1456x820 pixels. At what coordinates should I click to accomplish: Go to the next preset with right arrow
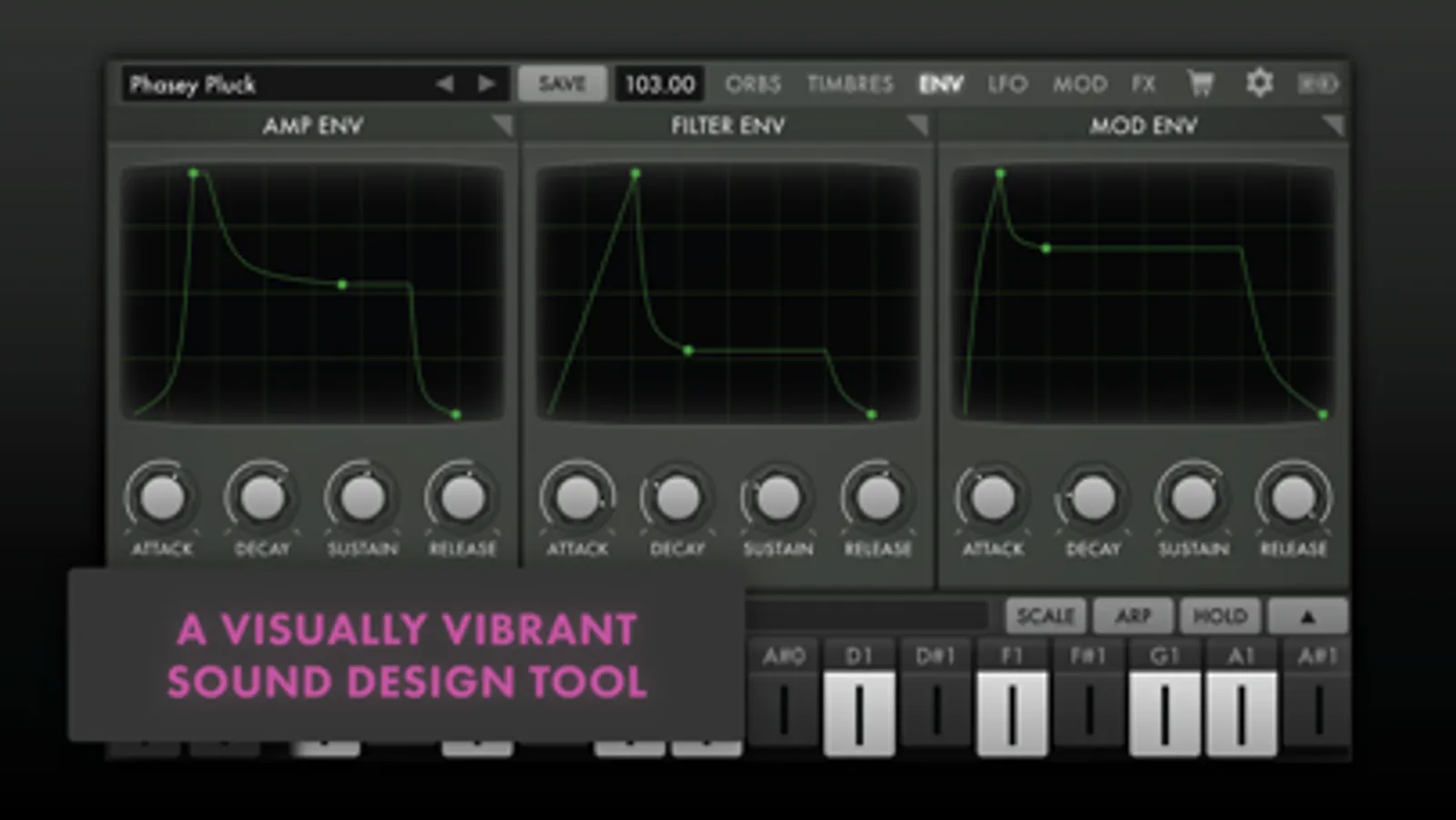487,84
